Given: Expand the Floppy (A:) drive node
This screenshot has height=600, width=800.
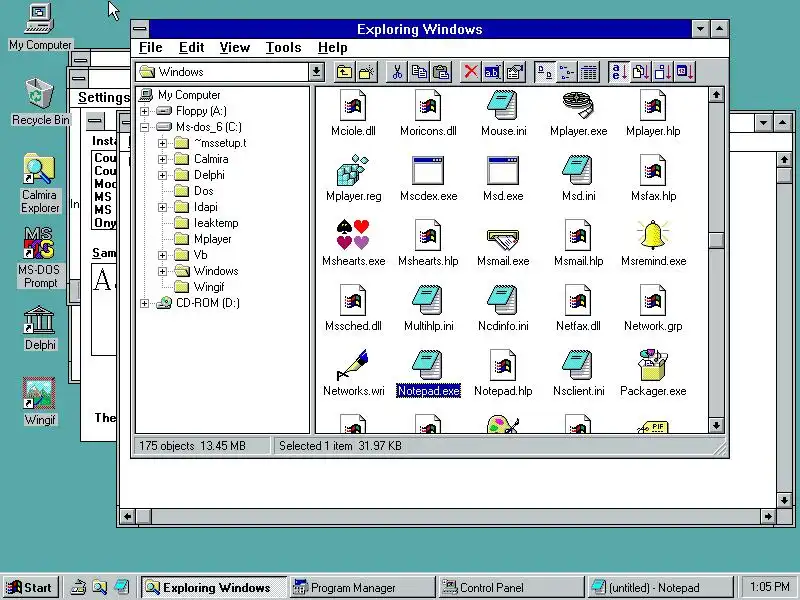Looking at the screenshot, I should (144, 111).
